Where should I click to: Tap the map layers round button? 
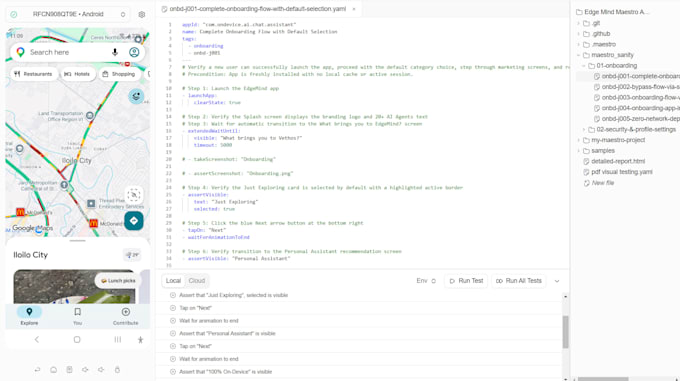[x=136, y=96]
